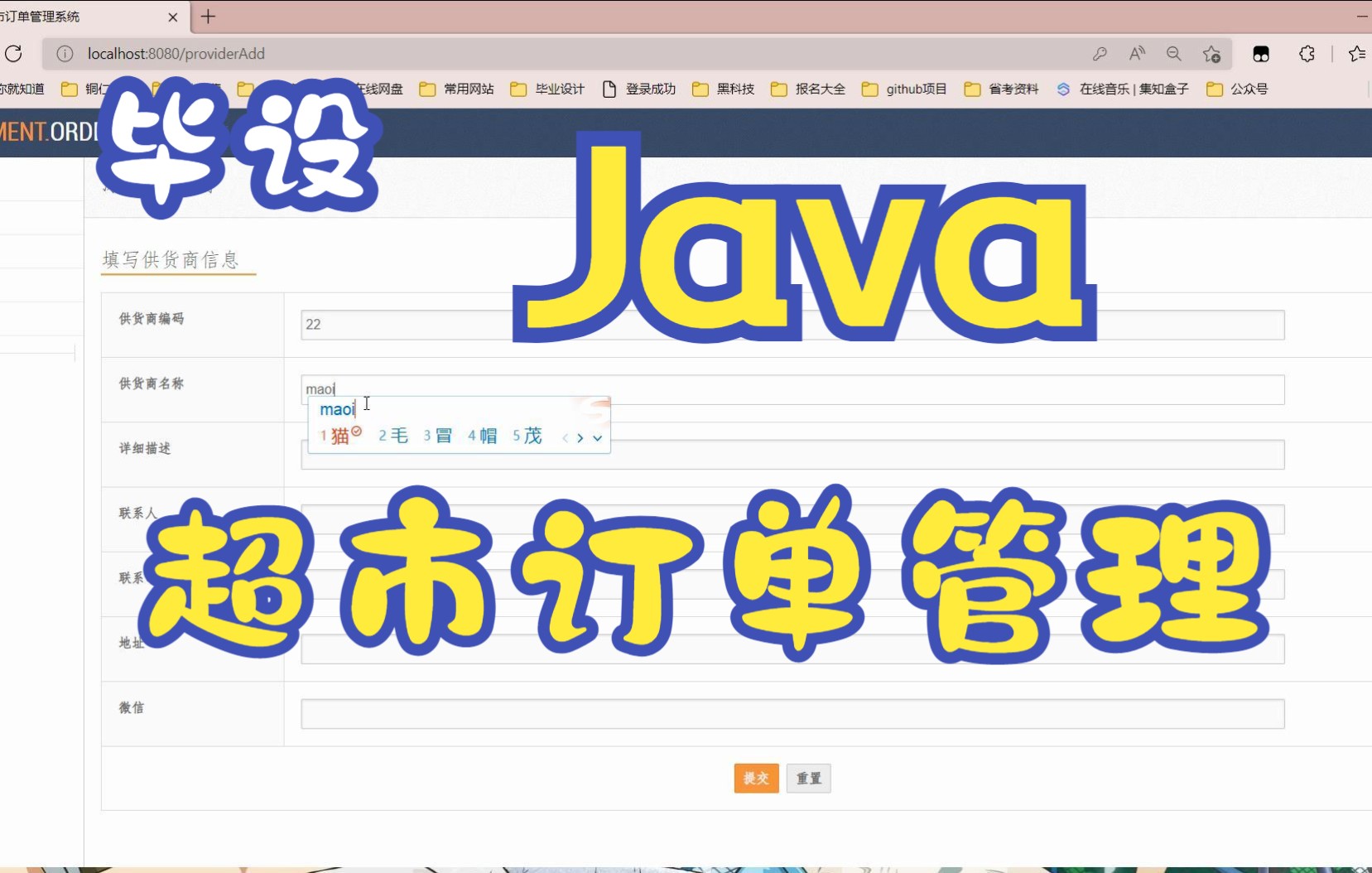Screen dimensions: 1372x873
Task: Open the 登录成功 bookmark
Action: [639, 89]
